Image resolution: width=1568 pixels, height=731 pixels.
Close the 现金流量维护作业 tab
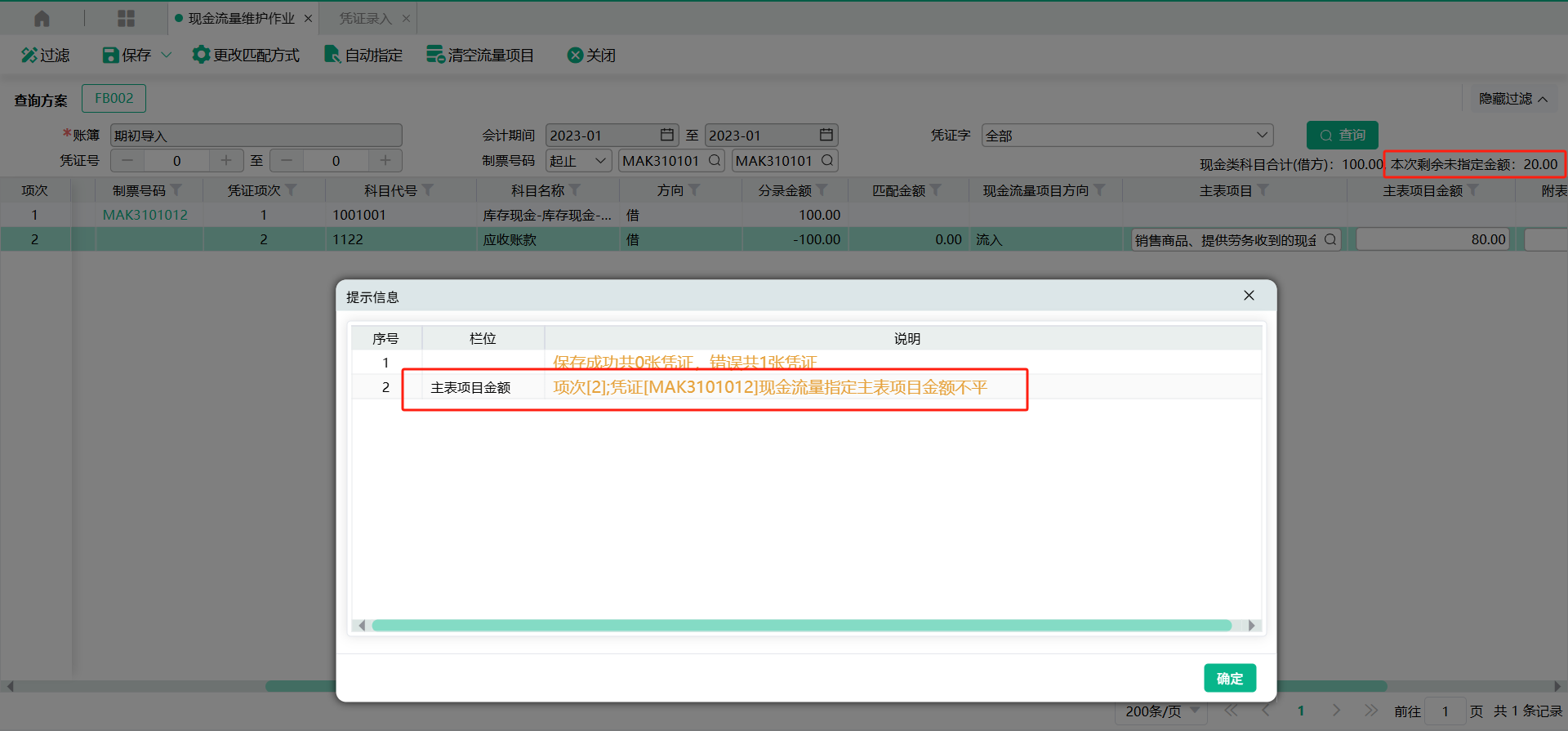(x=308, y=18)
